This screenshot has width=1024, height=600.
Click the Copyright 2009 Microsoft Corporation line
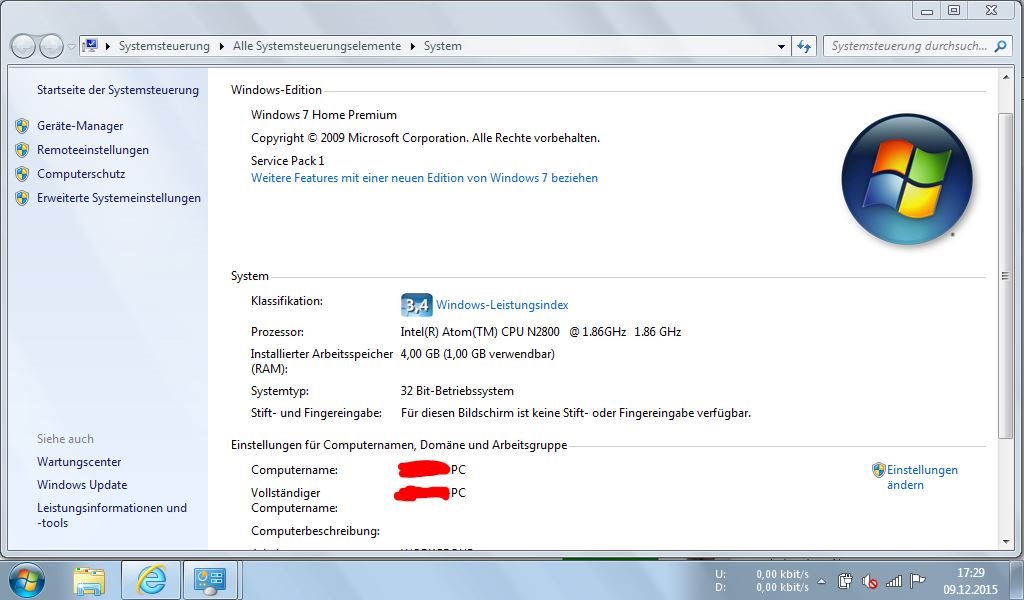[425, 138]
